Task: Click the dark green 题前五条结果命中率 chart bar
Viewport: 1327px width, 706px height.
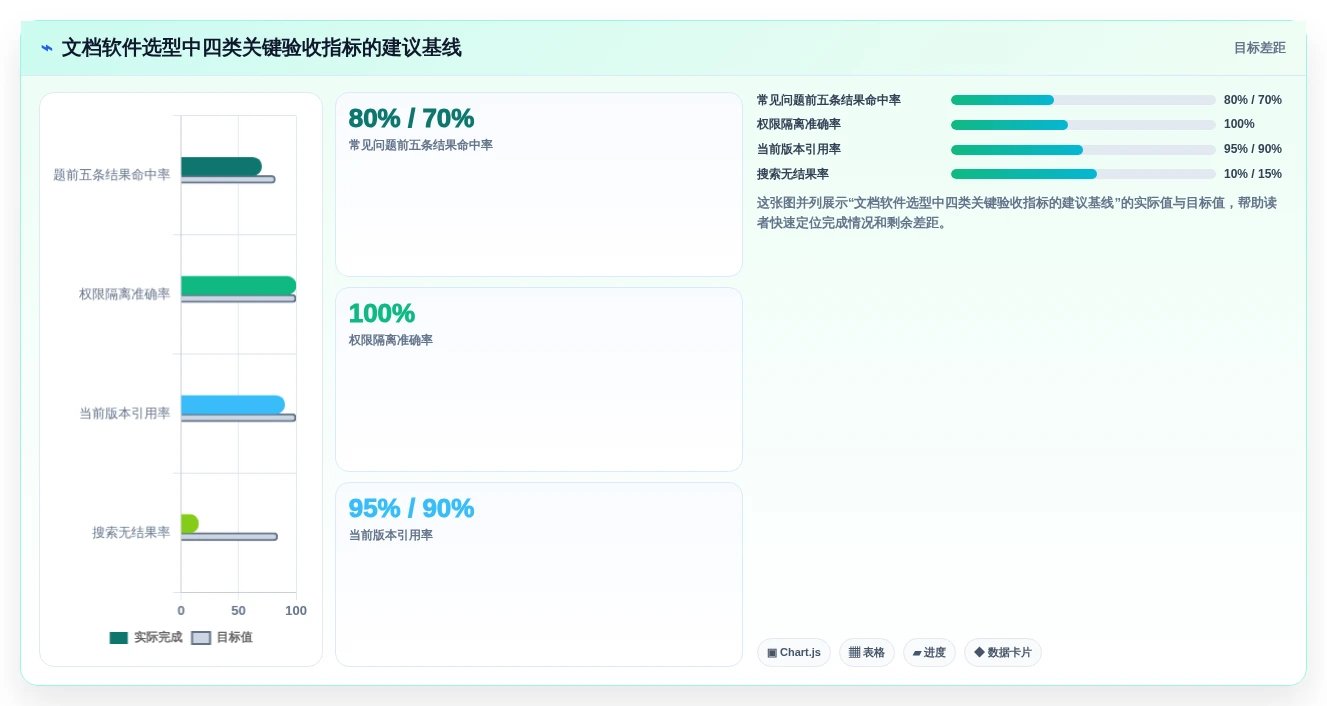Action: pos(221,166)
